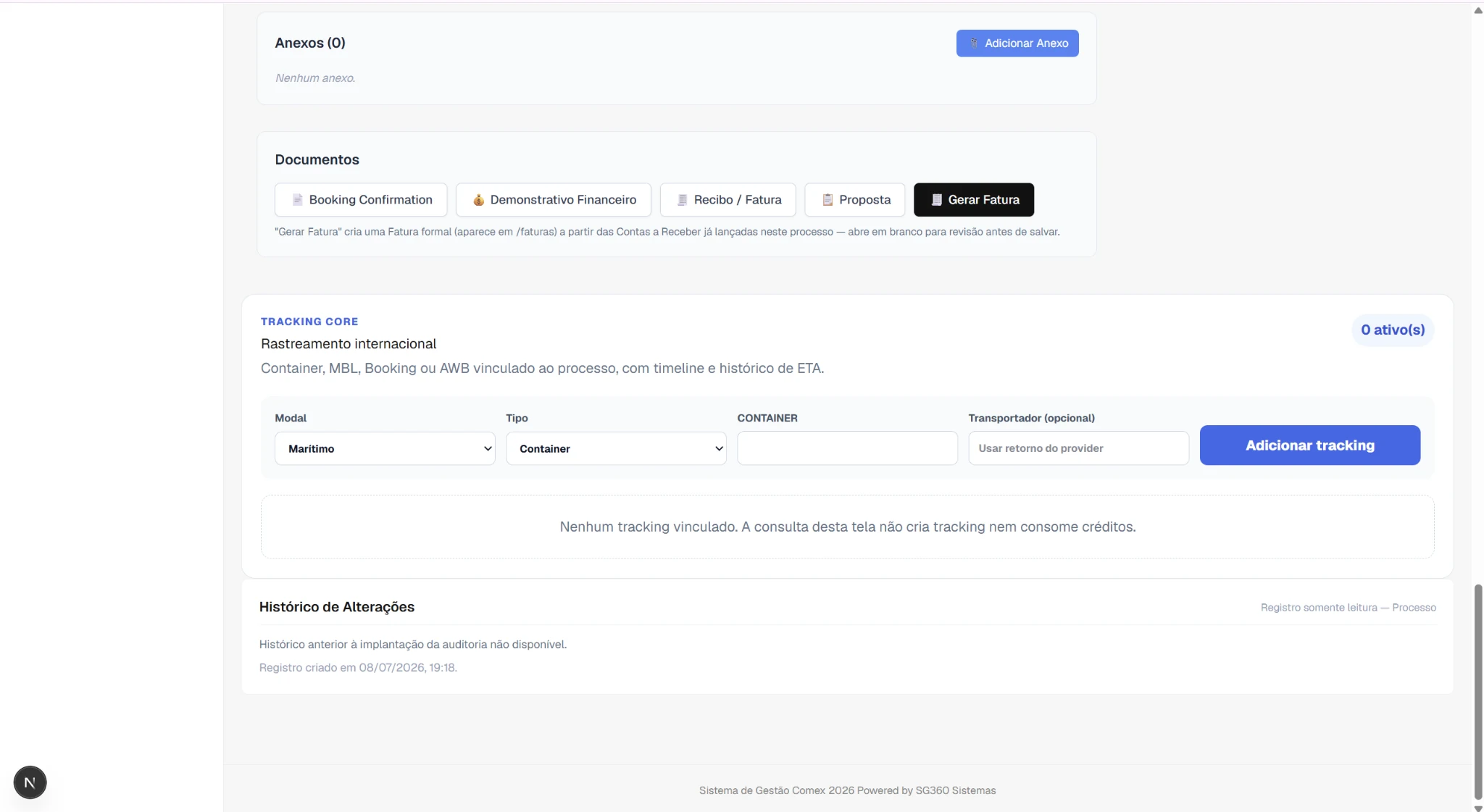Click the scrollbar up arrow
This screenshot has width=1484, height=812.
(x=1477, y=11)
